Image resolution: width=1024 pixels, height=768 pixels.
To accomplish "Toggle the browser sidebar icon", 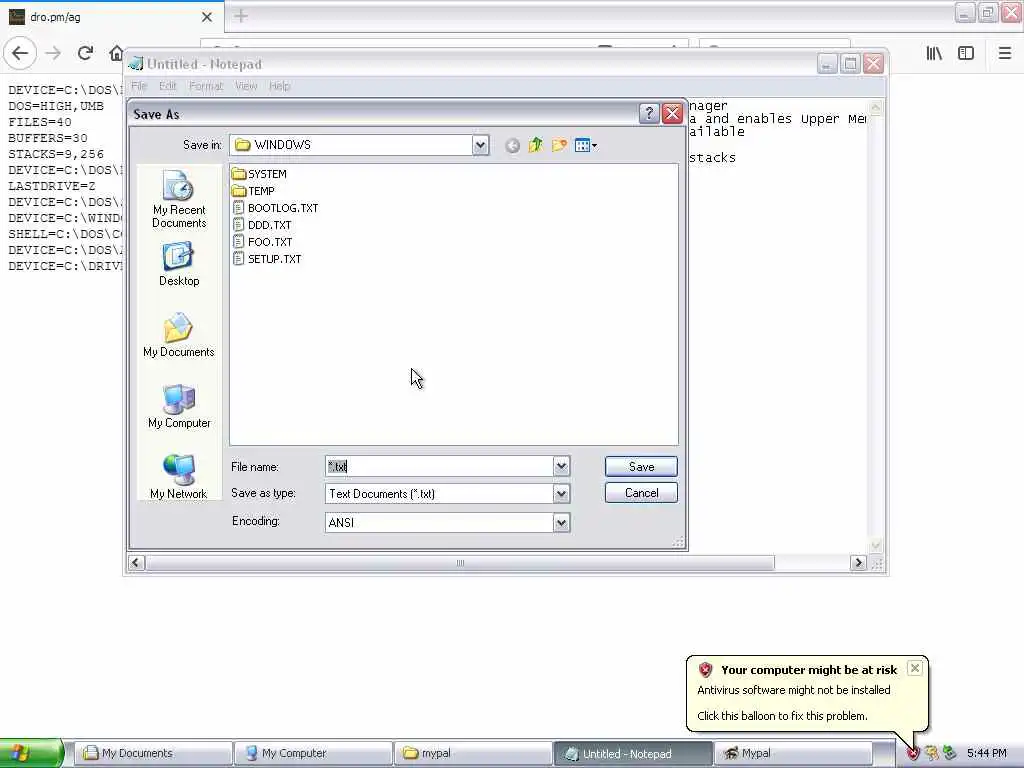I will [966, 53].
